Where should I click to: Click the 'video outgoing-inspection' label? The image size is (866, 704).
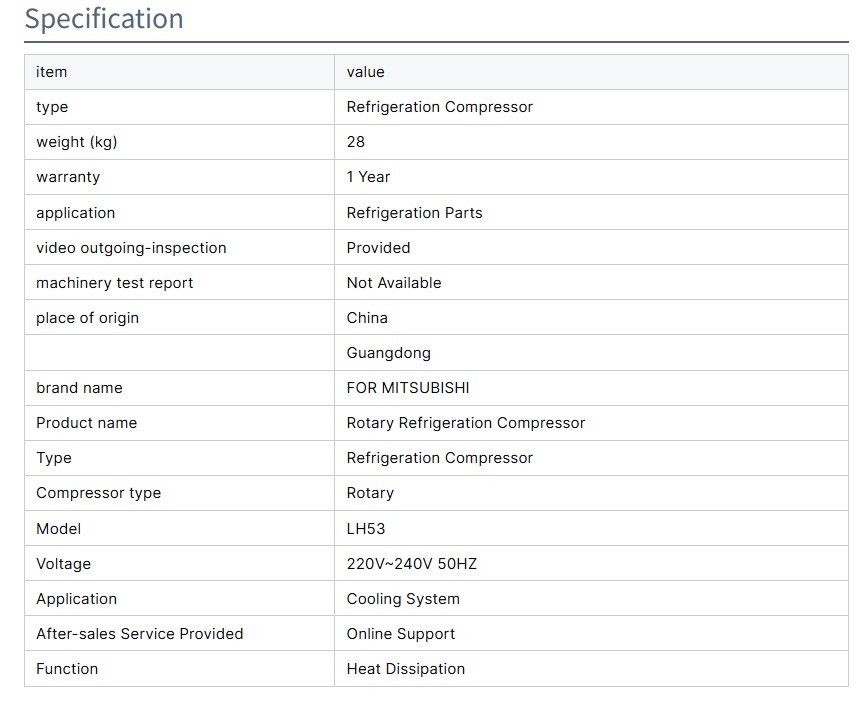click(x=131, y=248)
